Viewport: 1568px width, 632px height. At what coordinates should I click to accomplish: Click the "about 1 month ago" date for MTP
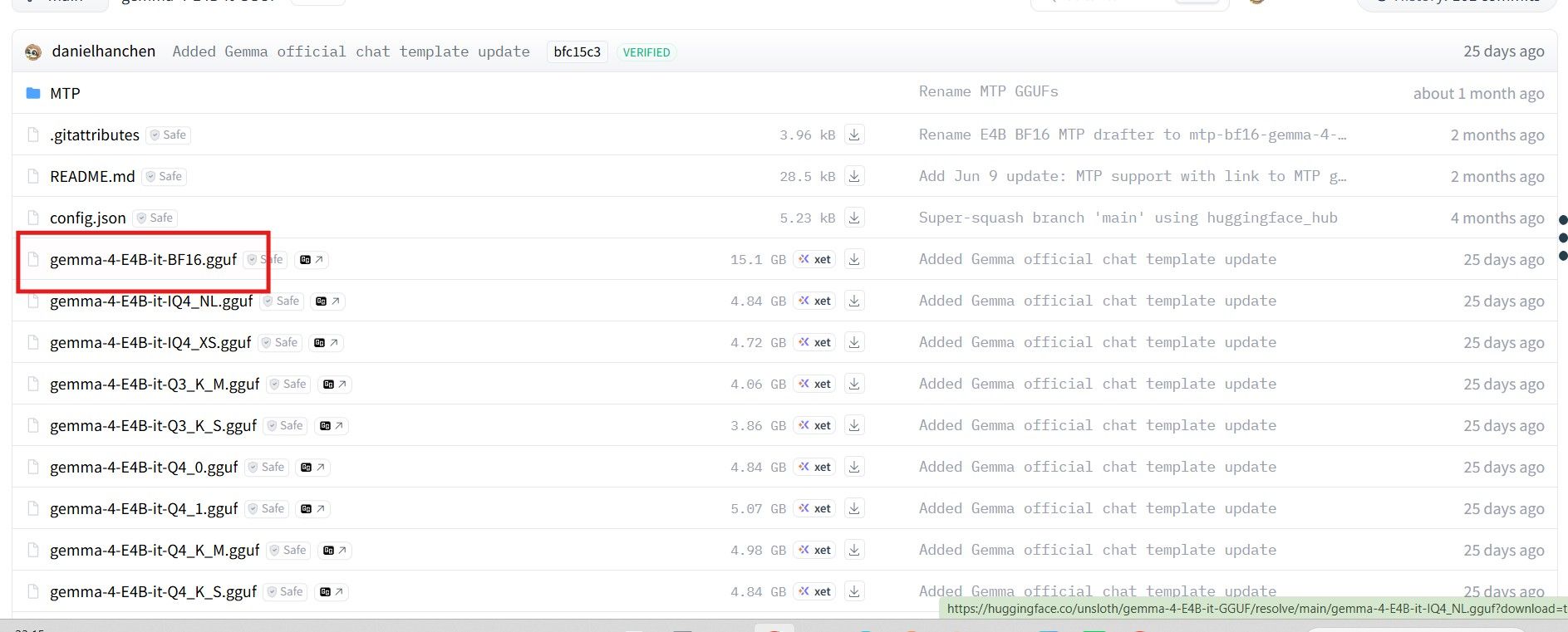[x=1479, y=93]
